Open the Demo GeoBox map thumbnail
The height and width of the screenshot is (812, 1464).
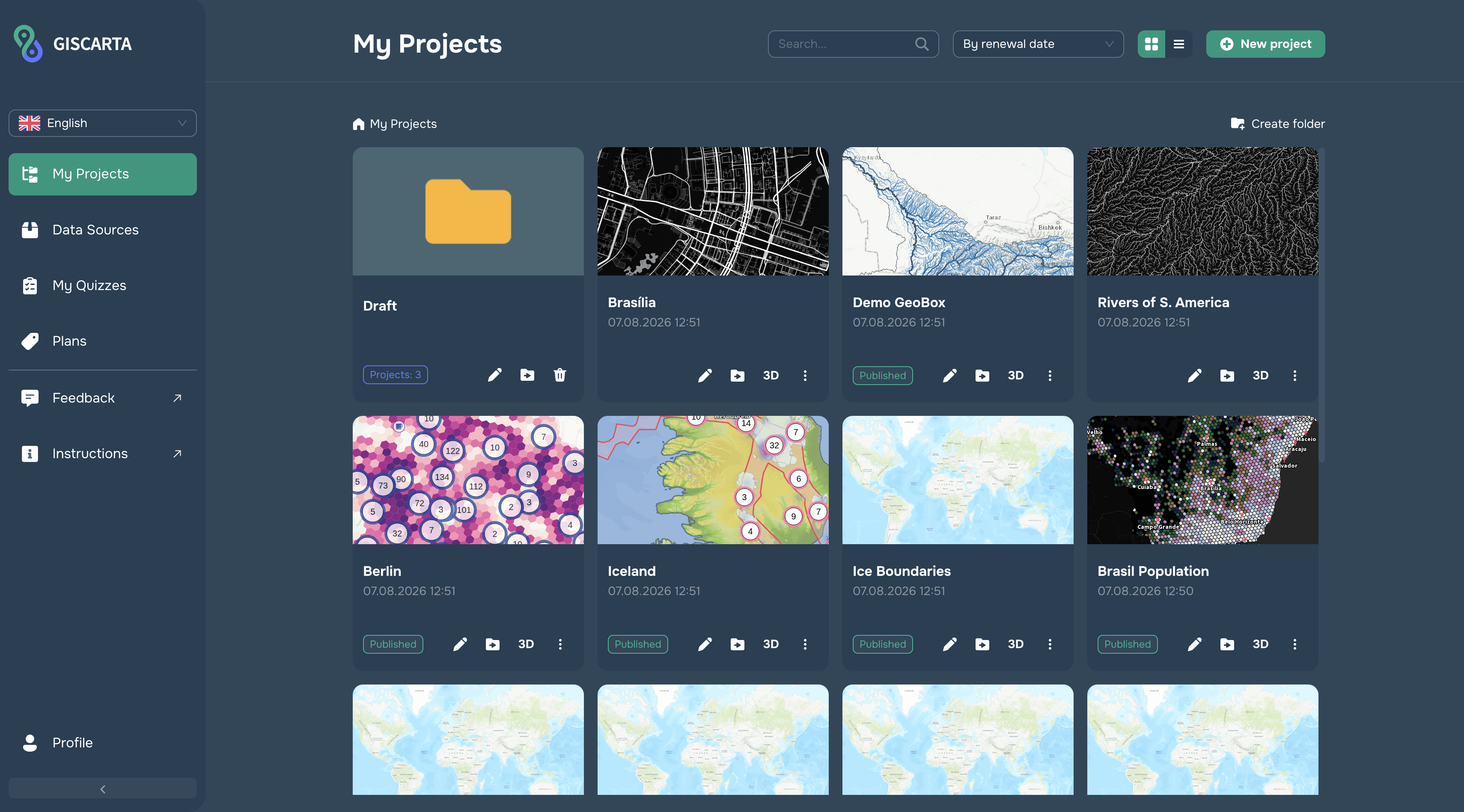click(958, 211)
